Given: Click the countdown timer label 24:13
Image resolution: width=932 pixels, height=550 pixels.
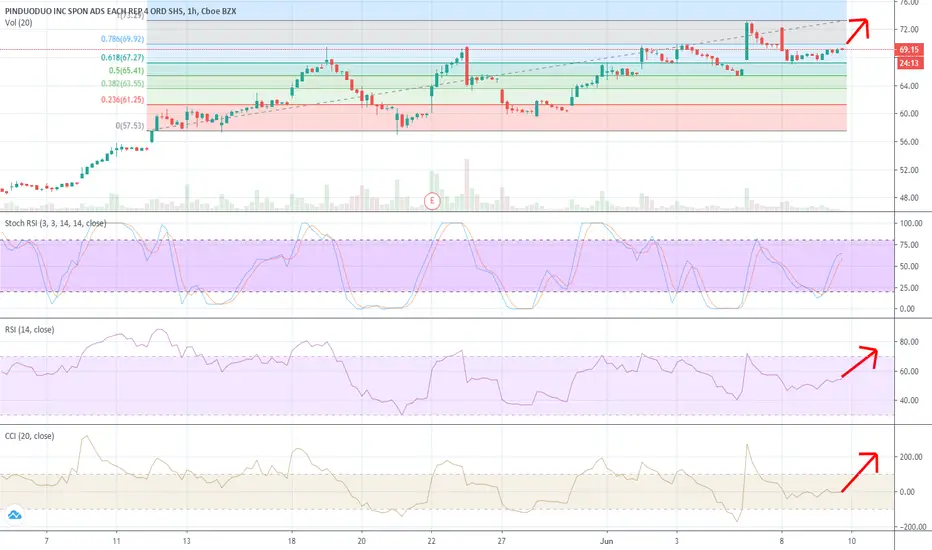Looking at the screenshot, I should coord(909,63).
